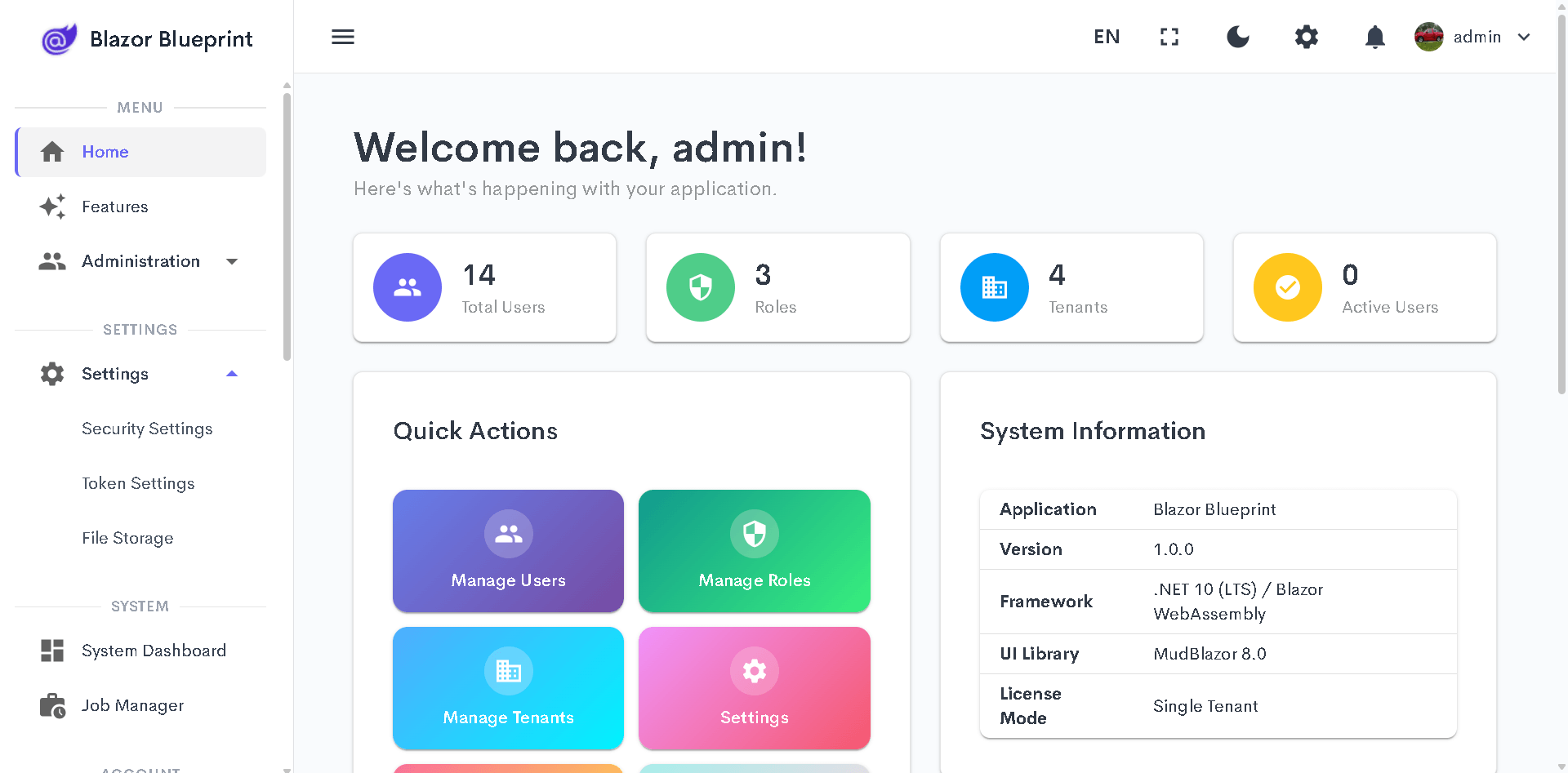Open settings via the gear icon

pos(1306,37)
